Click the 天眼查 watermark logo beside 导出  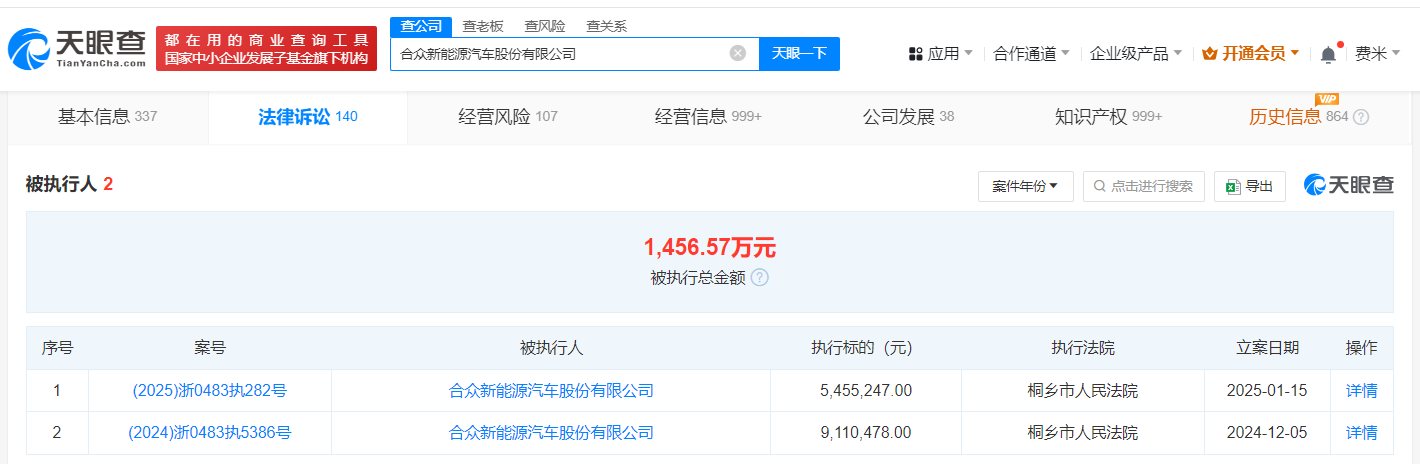[1348, 186]
